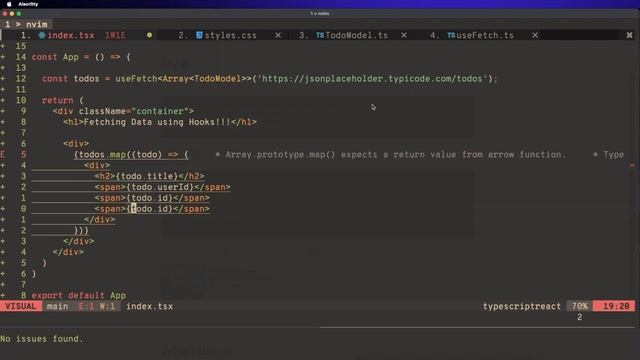The width and height of the screenshot is (640, 360).
Task: Click the W:1 warning count in statusline
Action: tap(107, 306)
